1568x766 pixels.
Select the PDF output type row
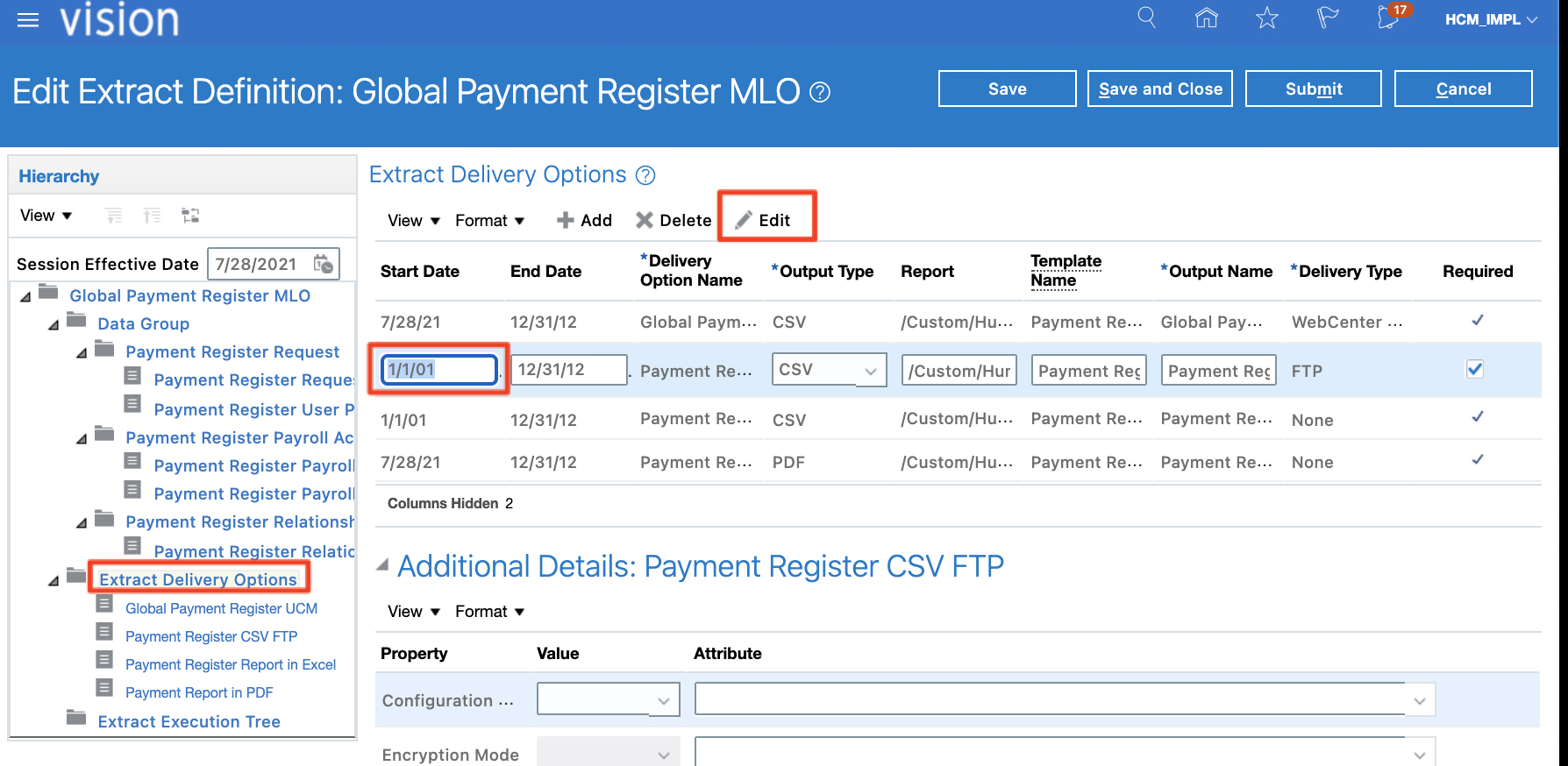[x=958, y=462]
